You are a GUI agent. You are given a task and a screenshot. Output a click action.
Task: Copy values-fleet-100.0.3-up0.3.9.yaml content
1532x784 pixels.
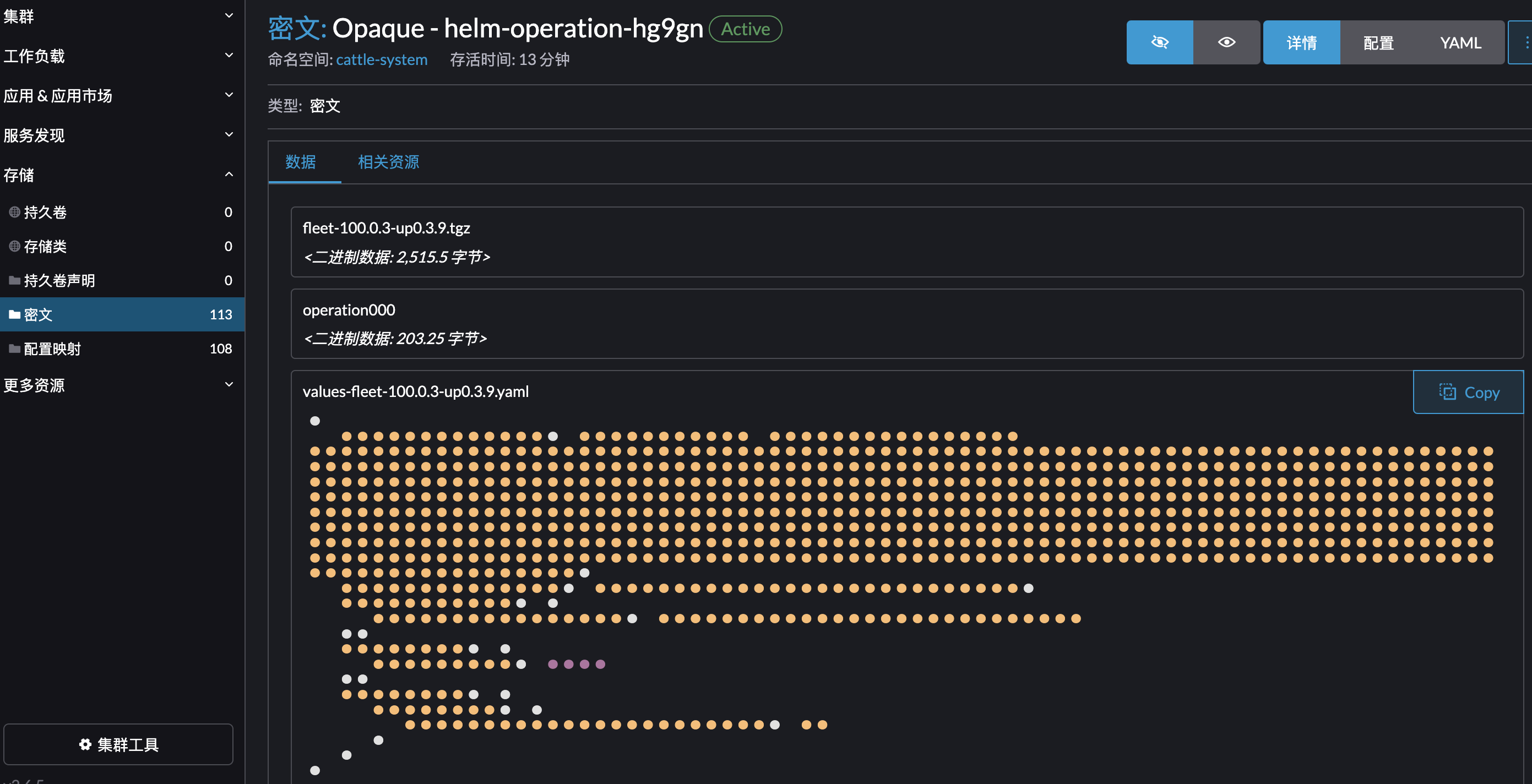pos(1467,391)
